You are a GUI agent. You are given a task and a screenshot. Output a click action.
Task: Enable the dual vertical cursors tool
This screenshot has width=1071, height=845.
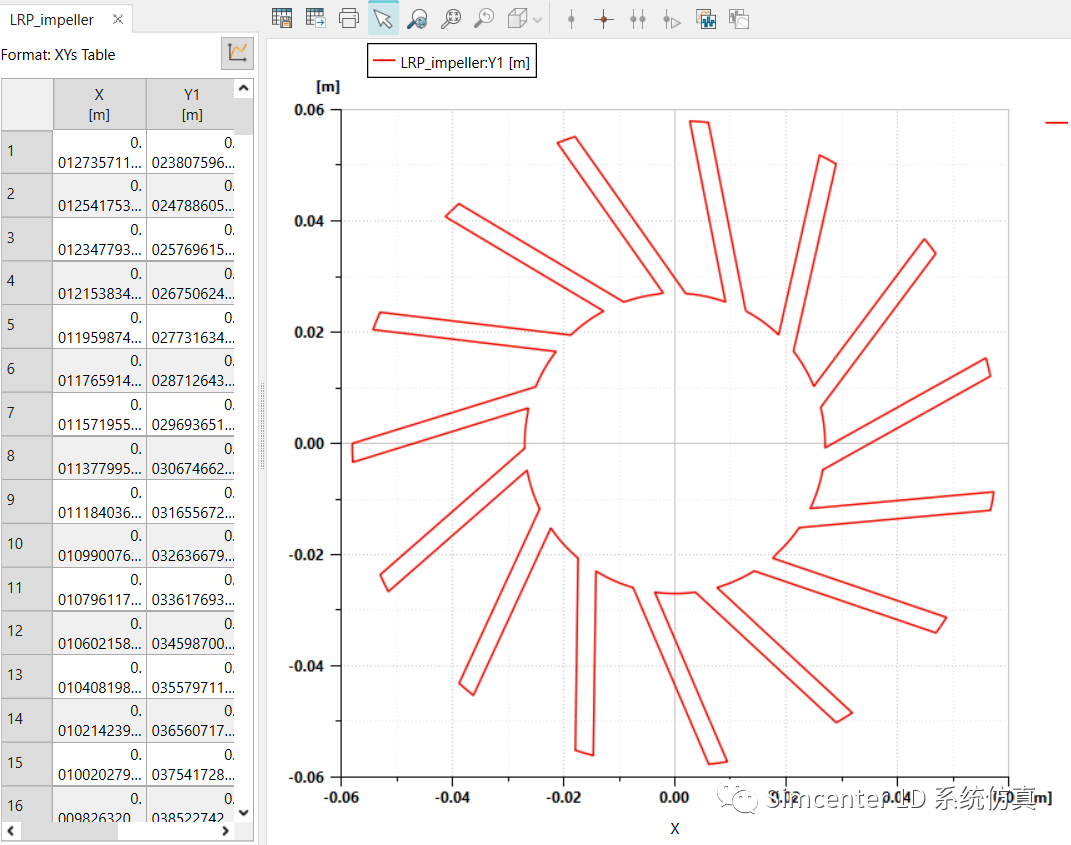[x=638, y=19]
